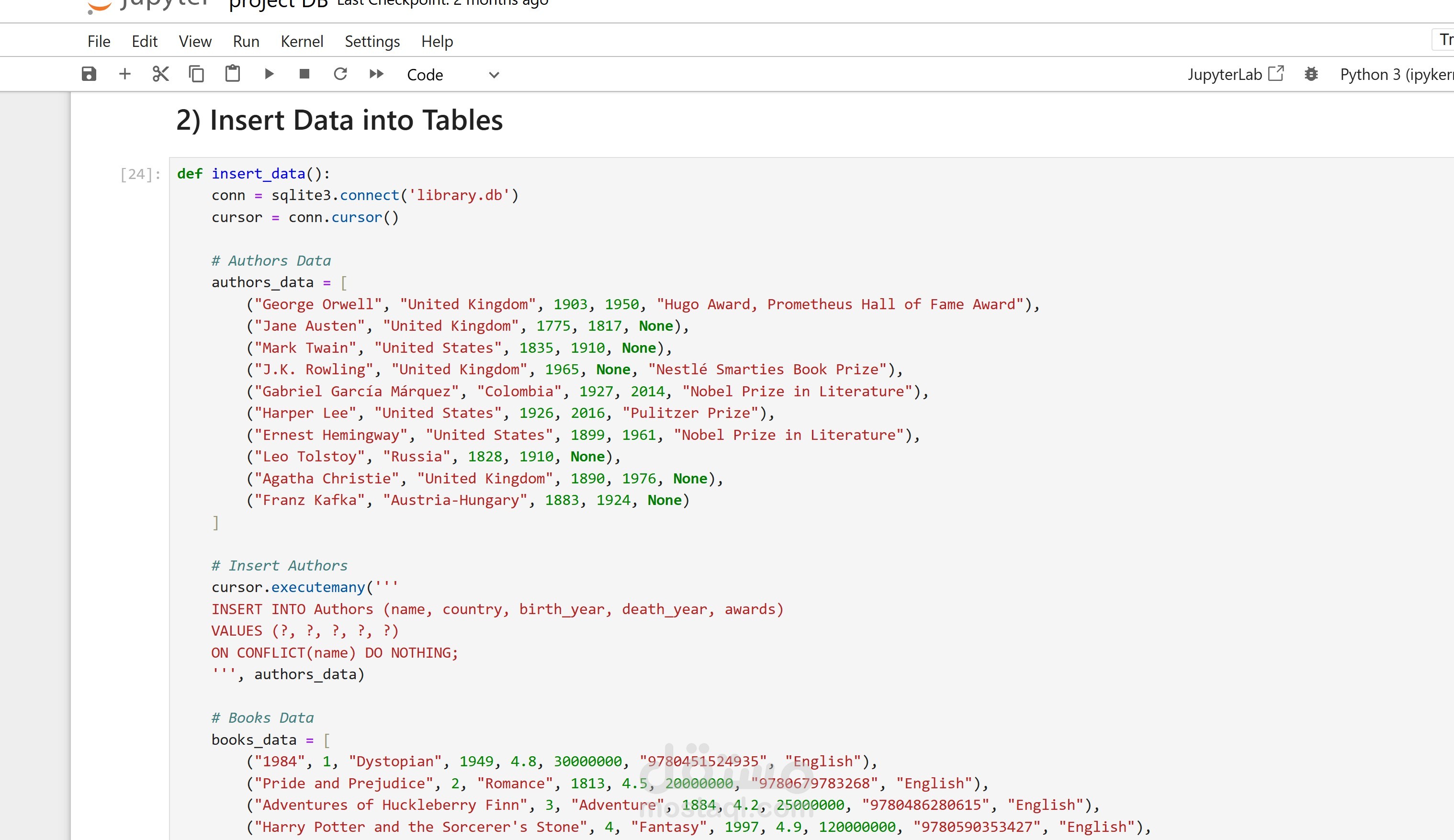Insert a cell below with plus icon
The height and width of the screenshot is (840, 1454).
pos(124,74)
